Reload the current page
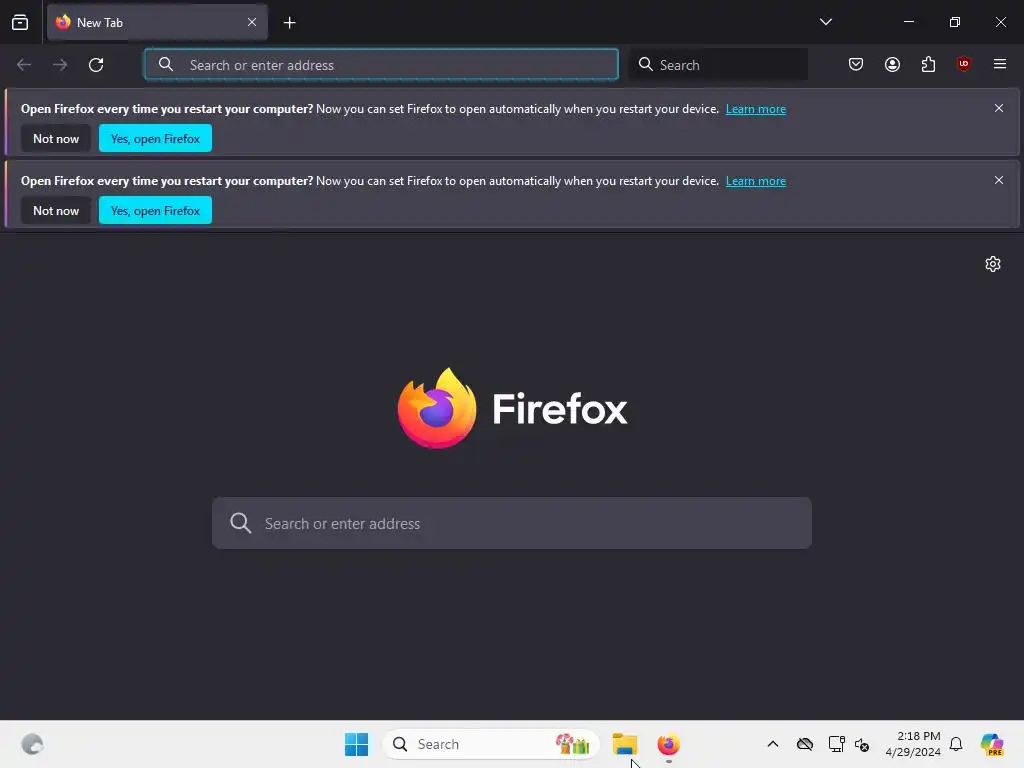Image resolution: width=1024 pixels, height=768 pixels. pos(96,65)
